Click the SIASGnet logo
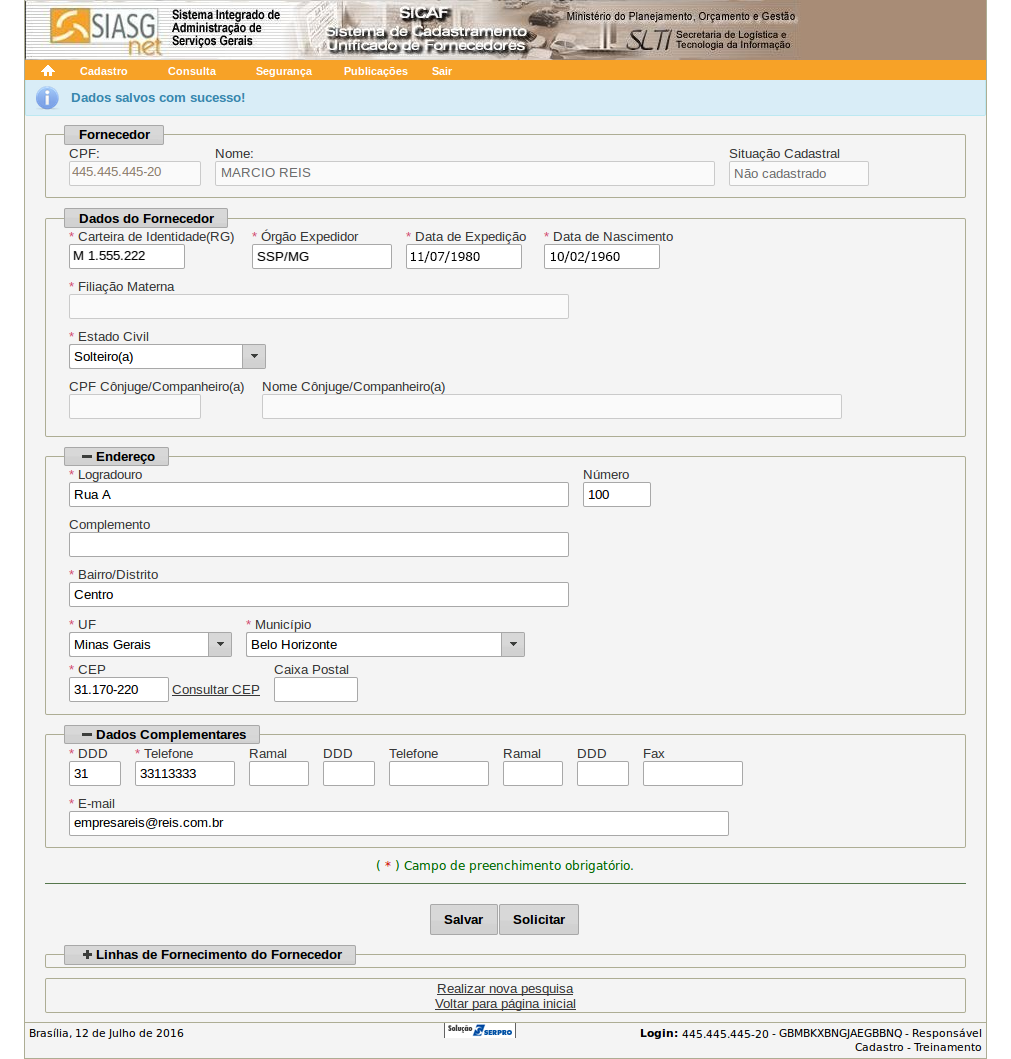The image size is (1011, 1059). 106,31
